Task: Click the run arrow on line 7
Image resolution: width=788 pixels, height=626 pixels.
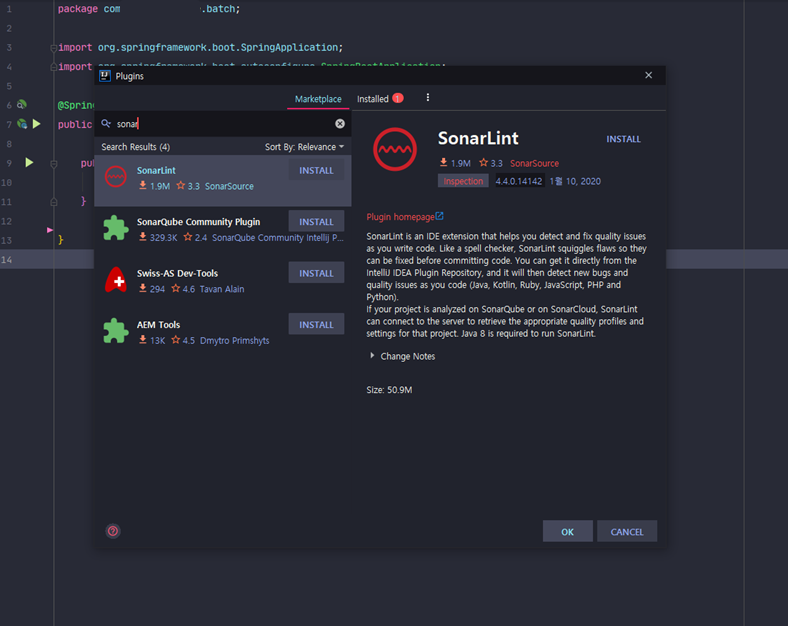Action: (37, 124)
